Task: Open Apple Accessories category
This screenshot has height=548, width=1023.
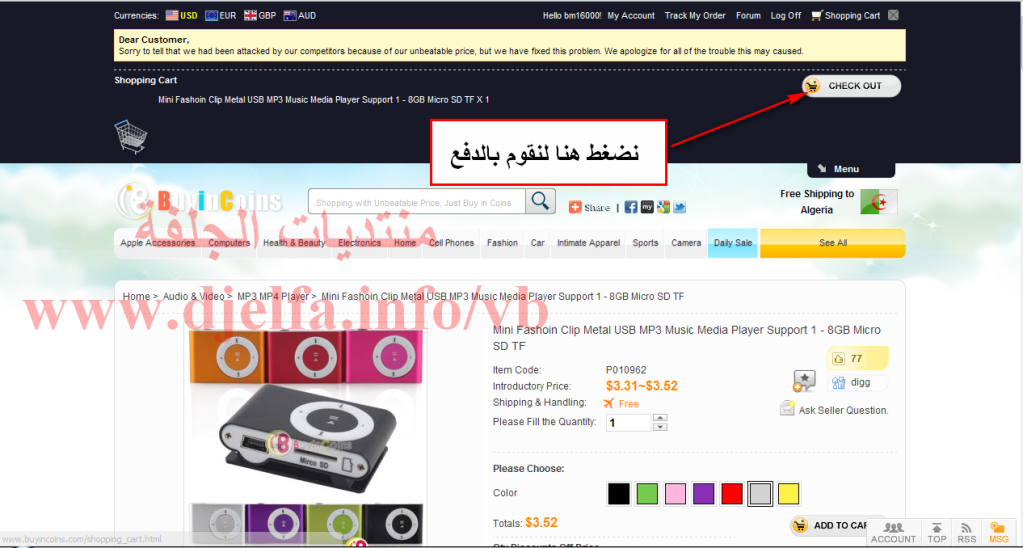Action: click(157, 243)
